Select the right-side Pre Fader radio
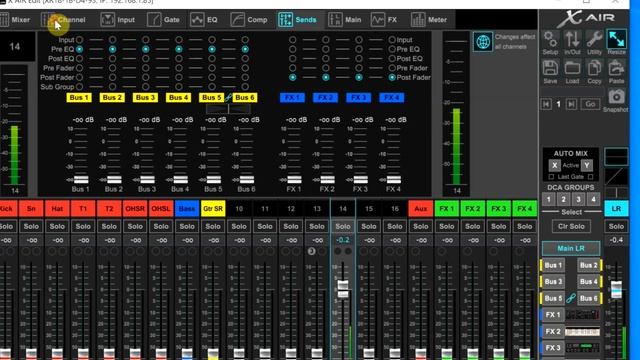The width and height of the screenshot is (640, 360). point(392,68)
